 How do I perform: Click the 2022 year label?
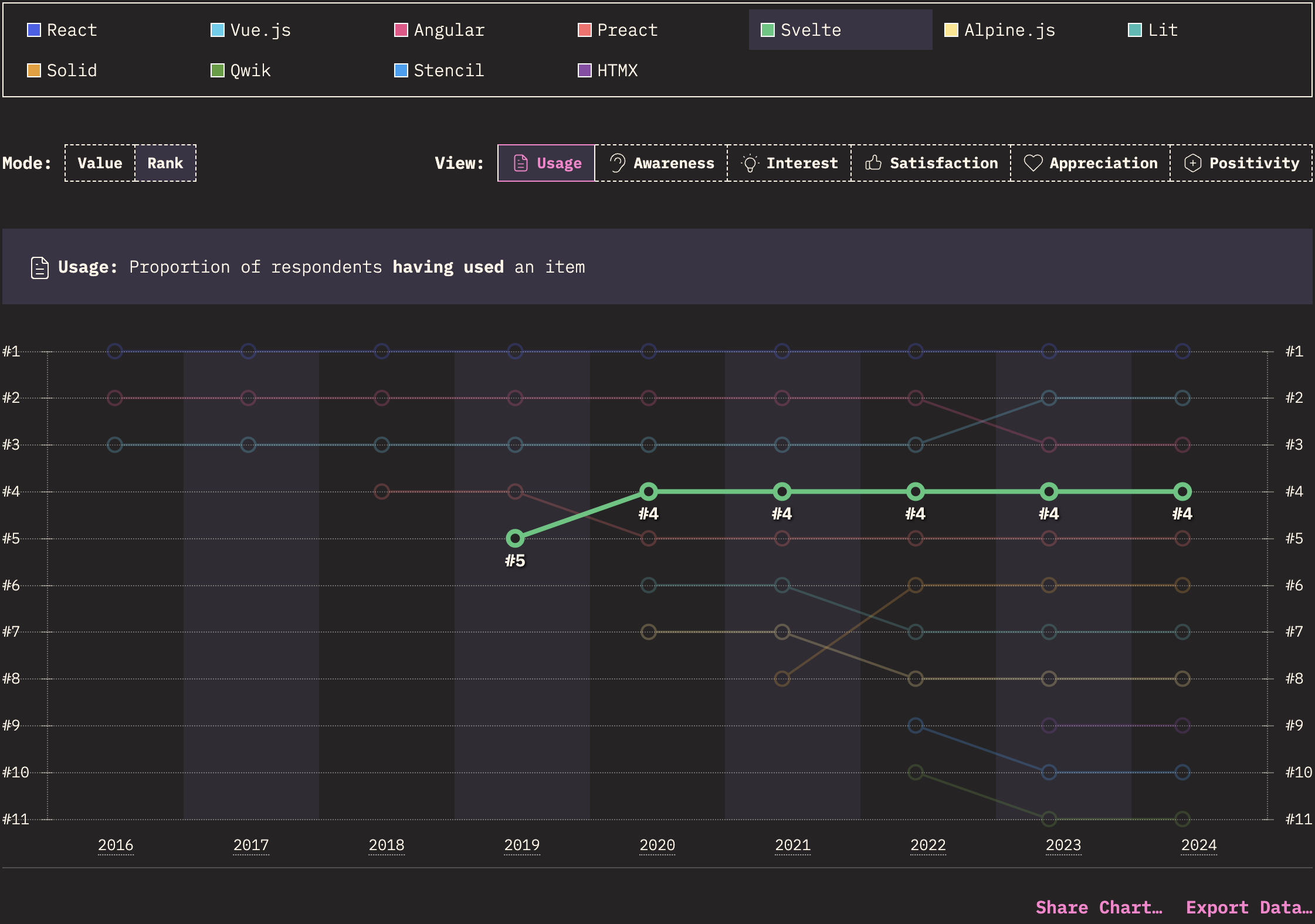click(928, 845)
